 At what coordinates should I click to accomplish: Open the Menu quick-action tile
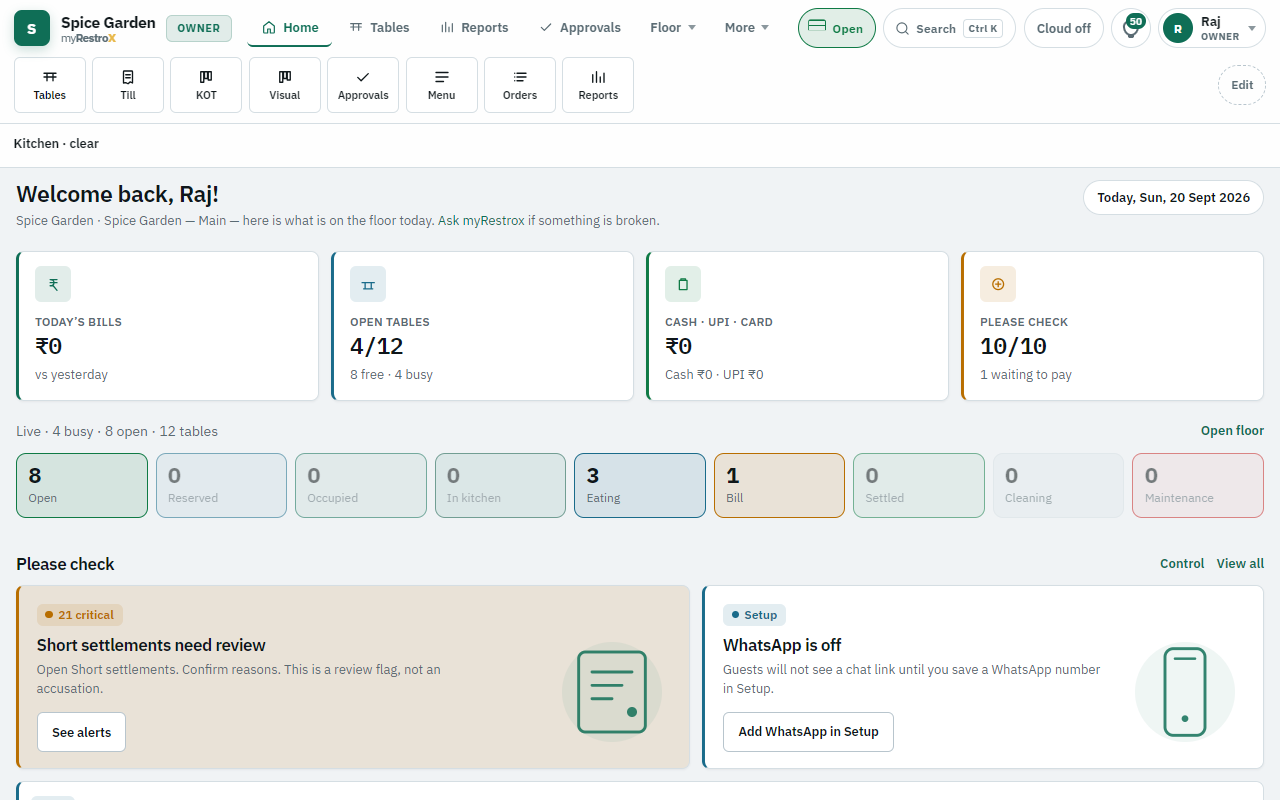coord(442,85)
